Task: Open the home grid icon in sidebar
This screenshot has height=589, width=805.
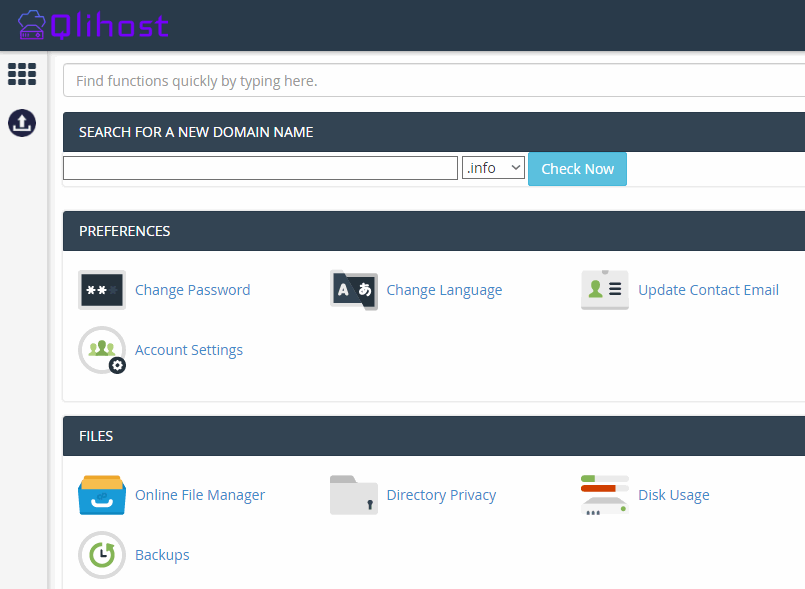Action: [x=22, y=74]
